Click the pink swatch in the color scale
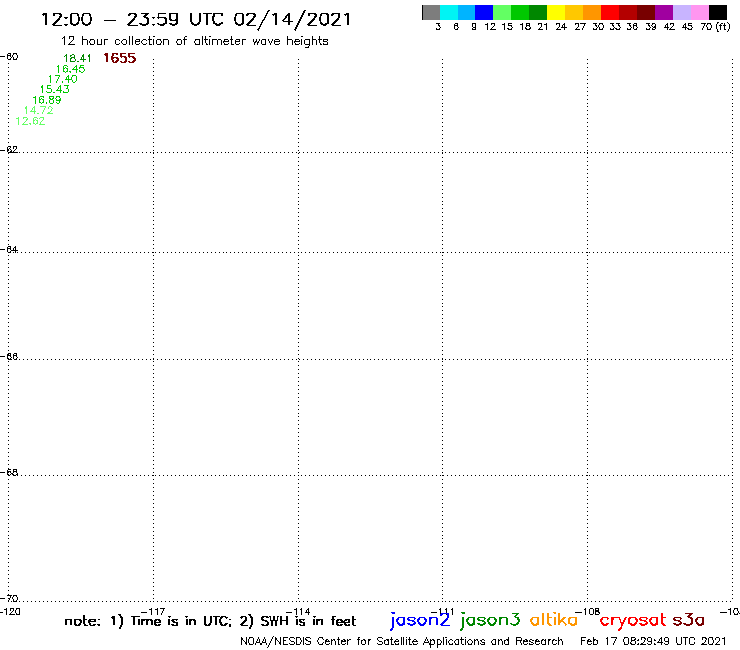The height and width of the screenshot is (650, 740). (699, 12)
